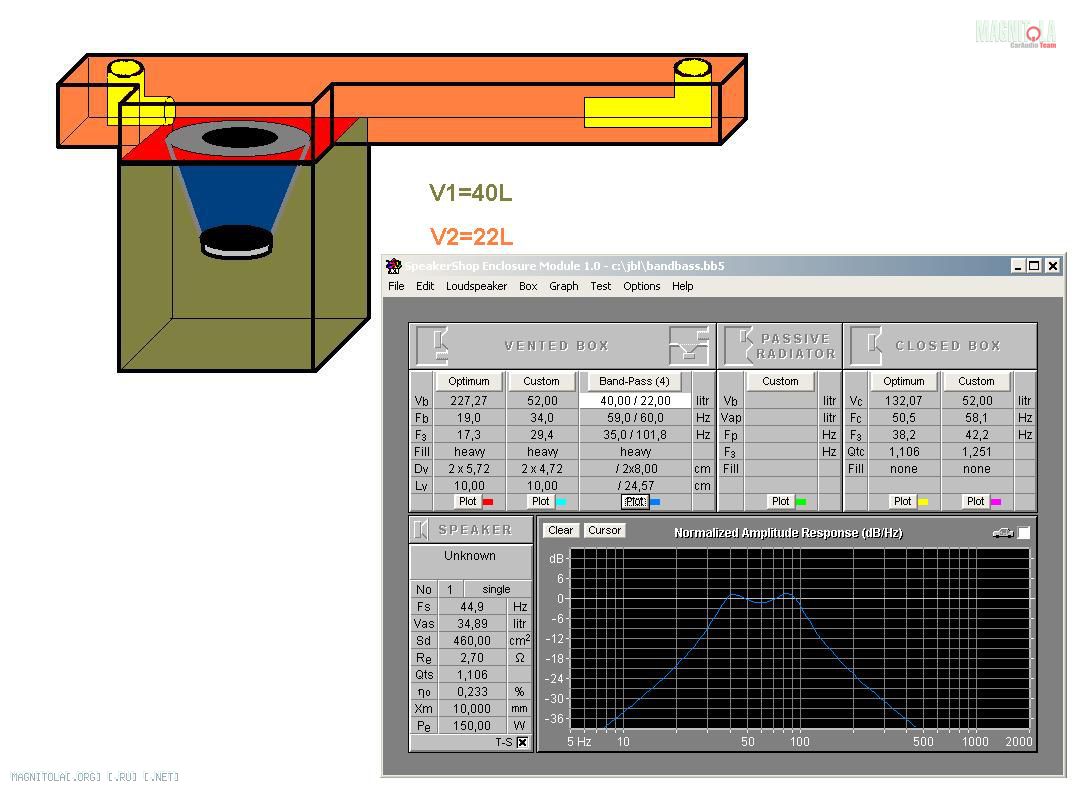Open the Graph menu

click(563, 286)
